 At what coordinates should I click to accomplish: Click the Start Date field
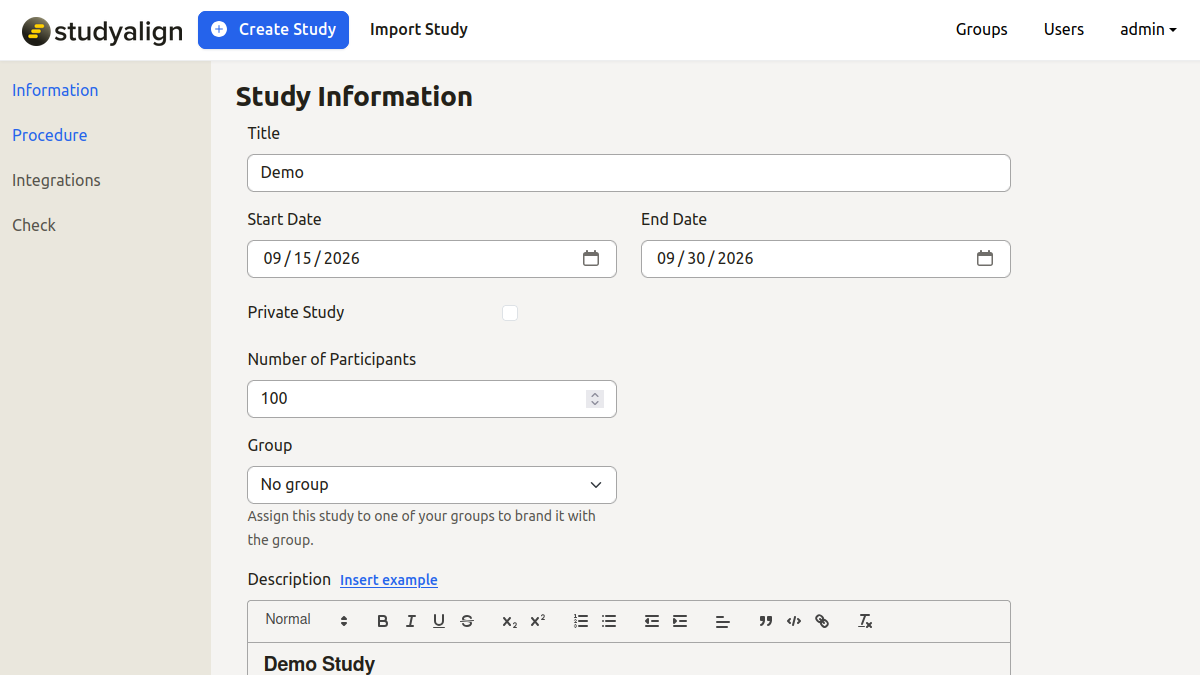pyautogui.click(x=432, y=259)
